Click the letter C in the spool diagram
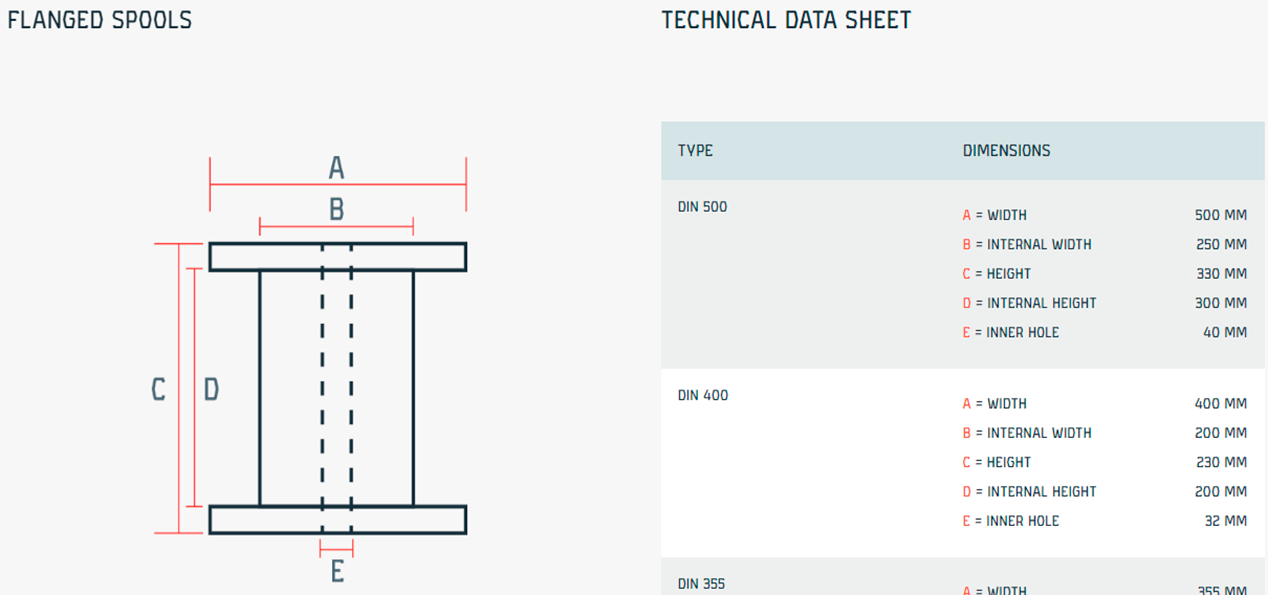Screen dimensions: 1268x595 158,389
